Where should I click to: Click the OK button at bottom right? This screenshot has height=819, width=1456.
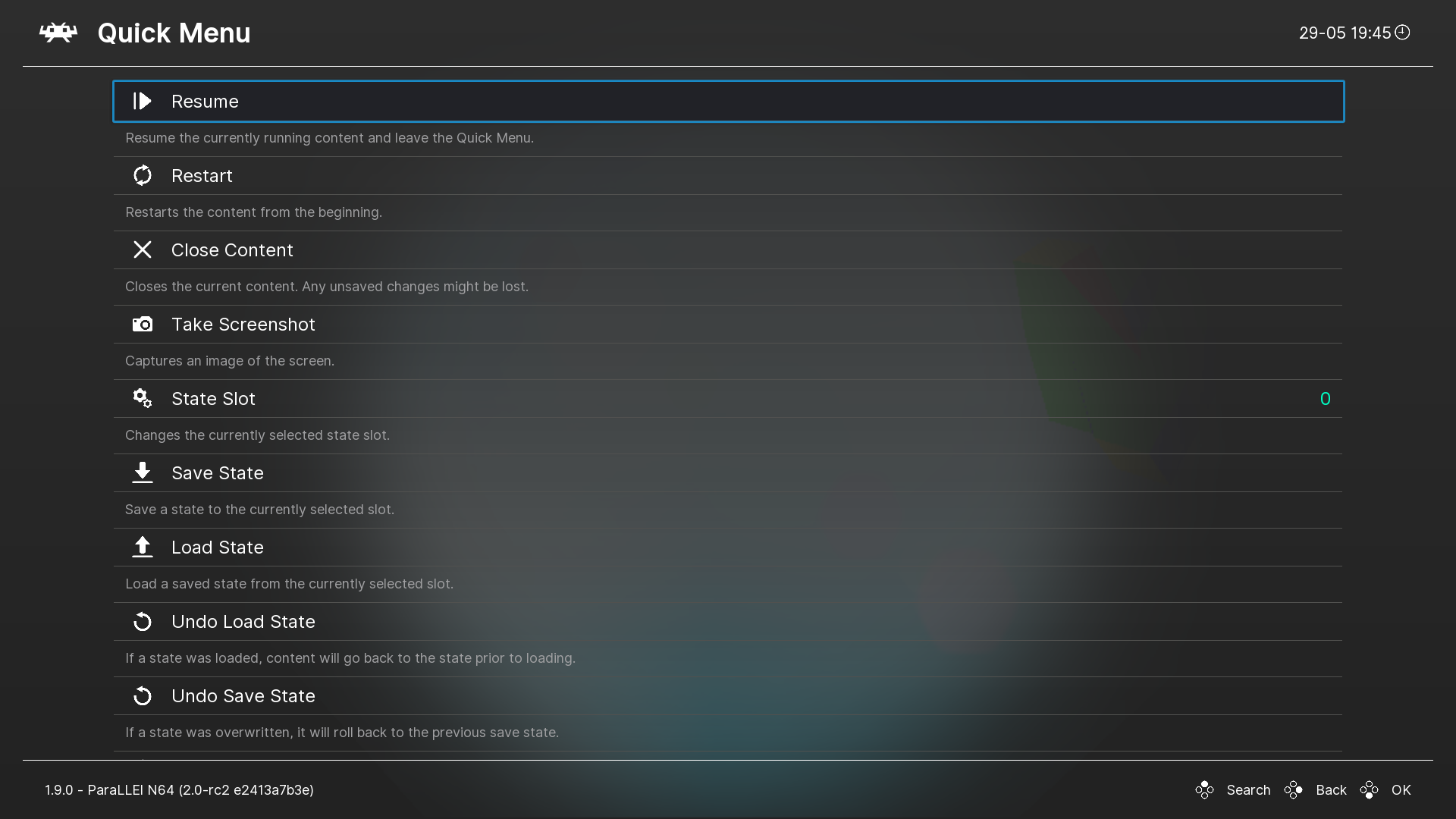tap(1401, 790)
